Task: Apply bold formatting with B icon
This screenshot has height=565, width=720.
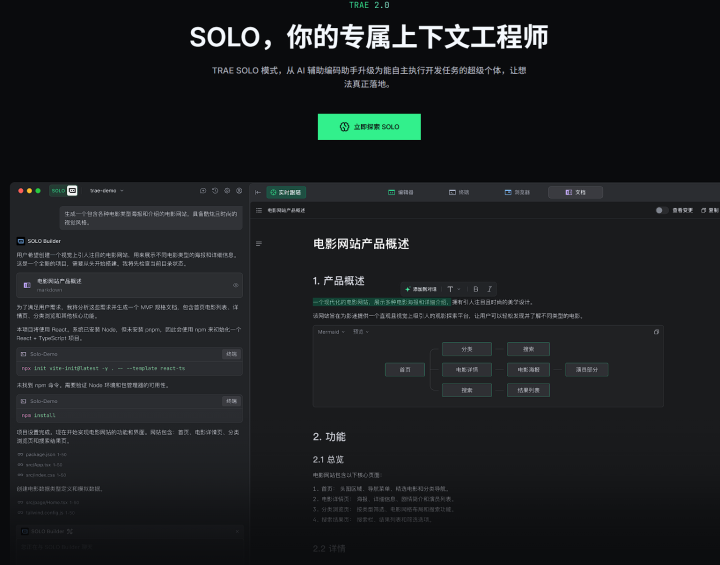Action: tap(475, 288)
